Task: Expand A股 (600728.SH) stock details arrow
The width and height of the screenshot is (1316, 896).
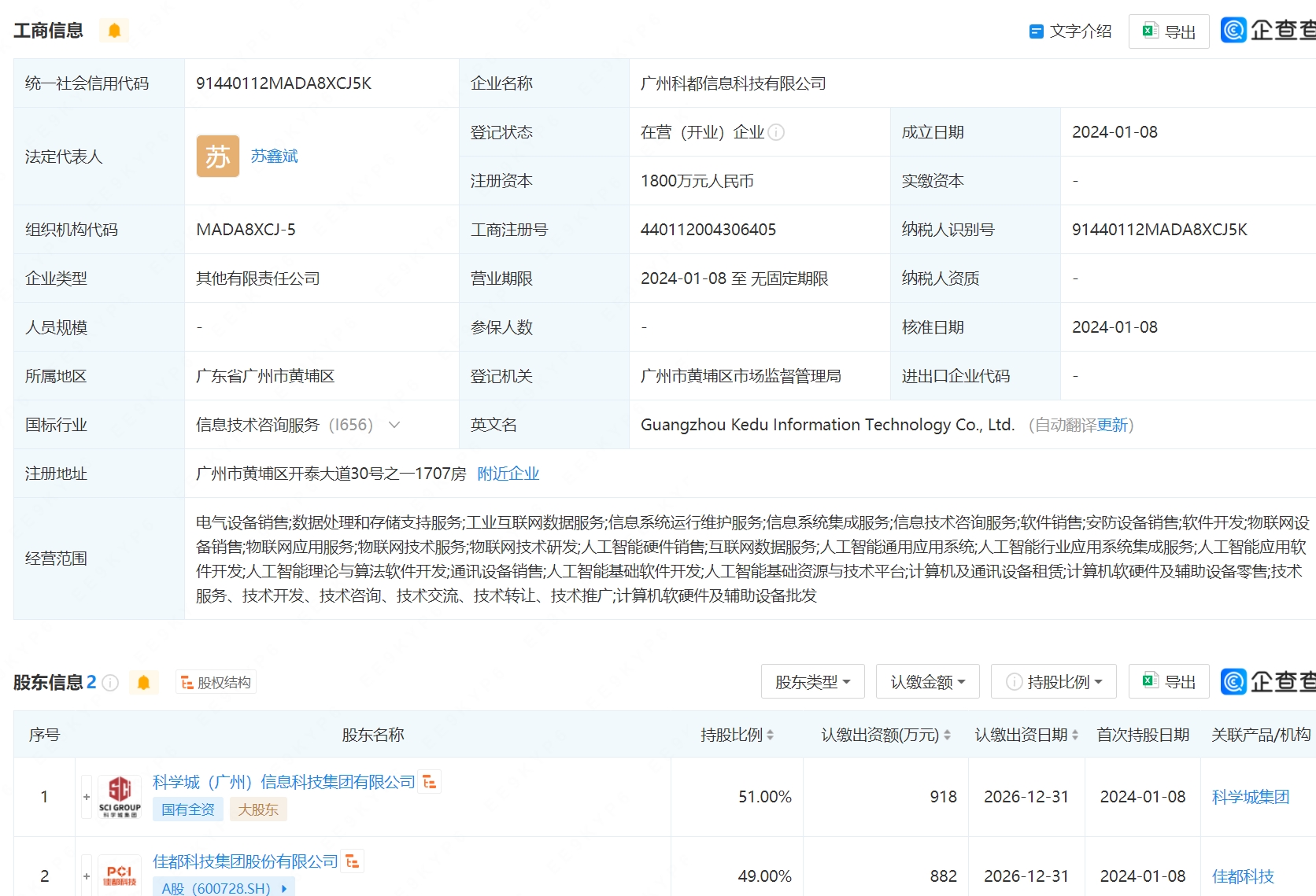Action: (x=283, y=887)
